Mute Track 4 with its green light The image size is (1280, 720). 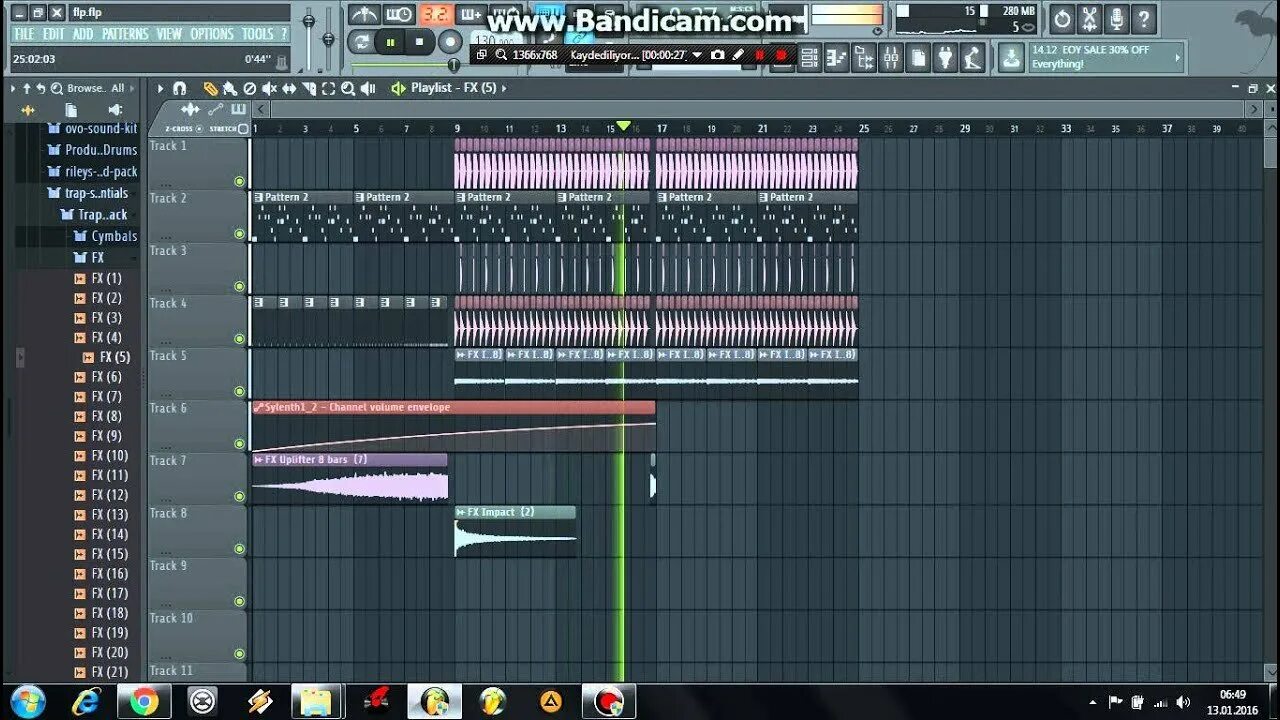pos(239,339)
